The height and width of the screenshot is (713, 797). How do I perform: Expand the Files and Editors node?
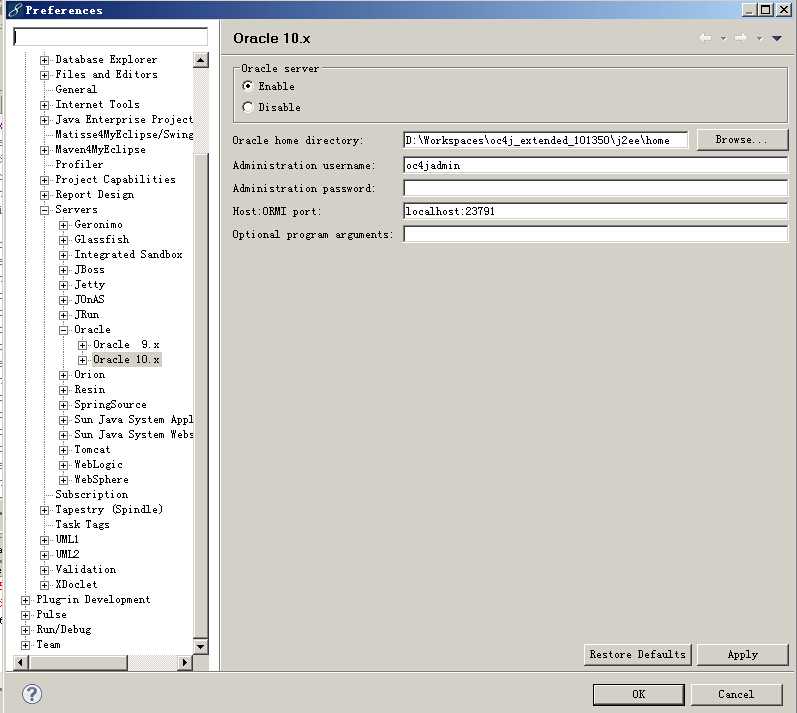coord(45,75)
